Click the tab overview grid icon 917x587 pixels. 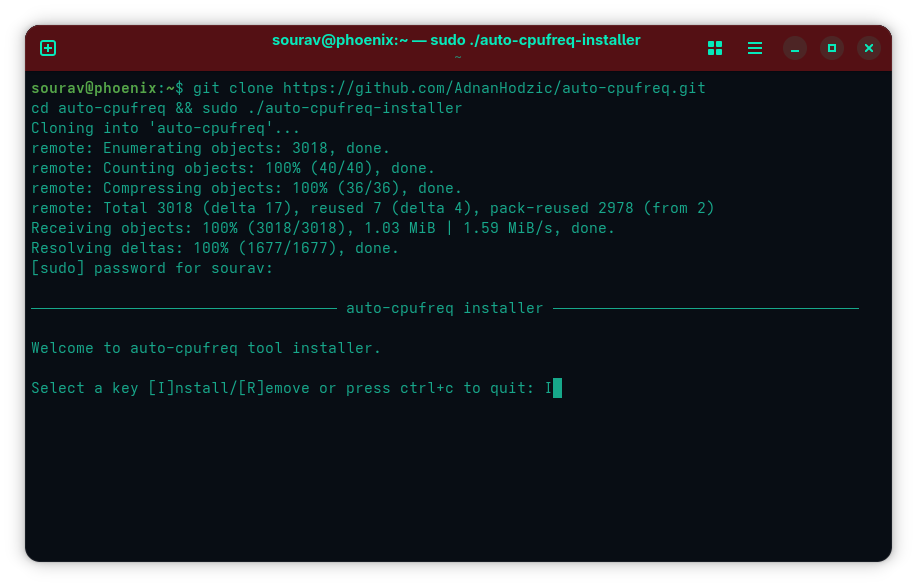tap(714, 47)
